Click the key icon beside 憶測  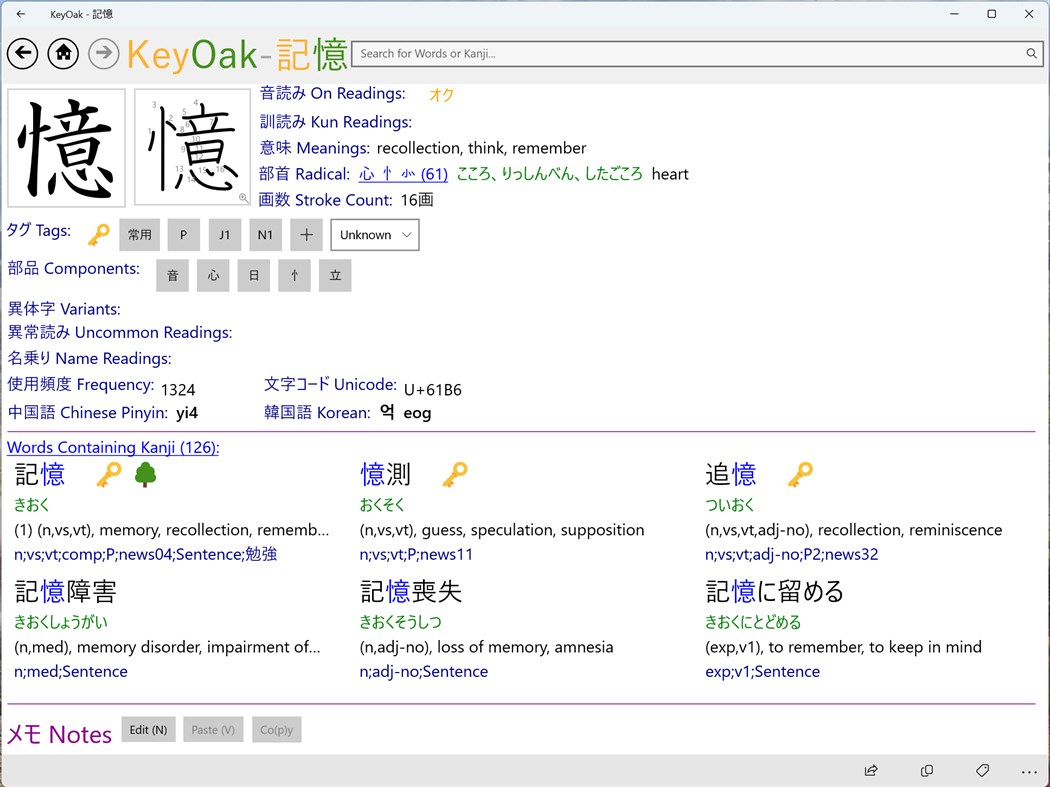pyautogui.click(x=455, y=475)
